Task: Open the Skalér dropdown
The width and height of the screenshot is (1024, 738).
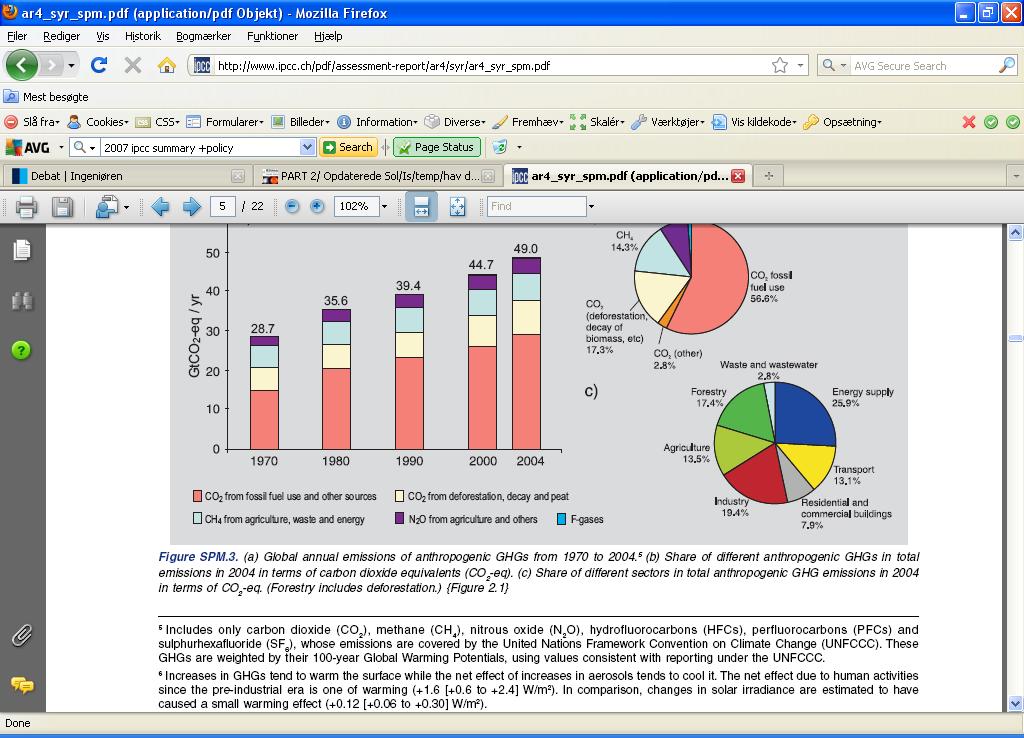Action: click(x=597, y=122)
